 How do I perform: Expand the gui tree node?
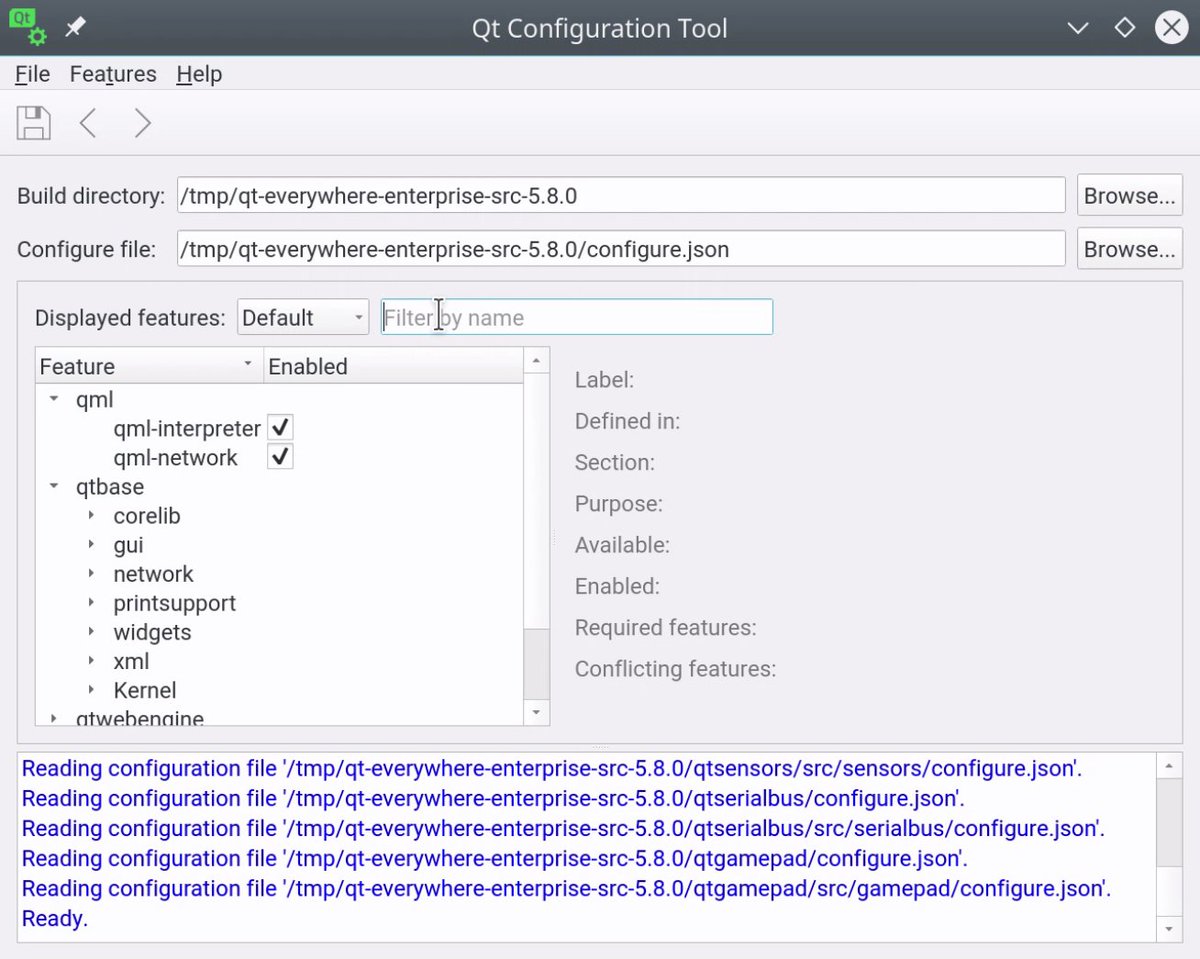pyautogui.click(x=91, y=545)
